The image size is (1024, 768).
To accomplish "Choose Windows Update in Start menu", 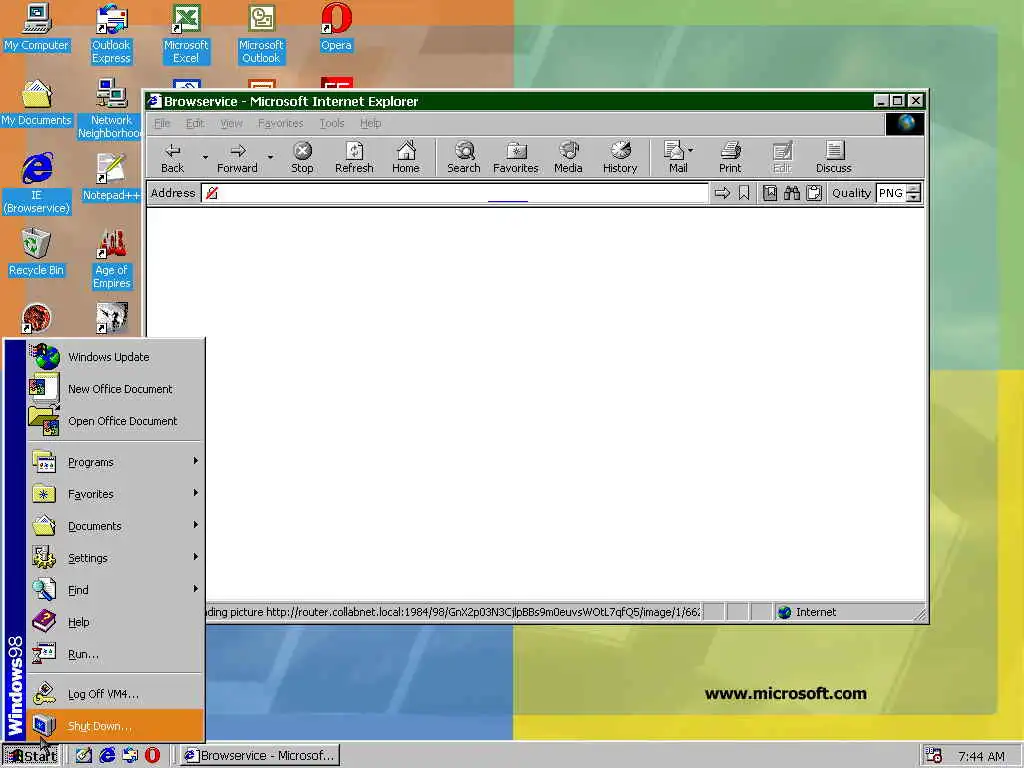I will click(x=115, y=357).
